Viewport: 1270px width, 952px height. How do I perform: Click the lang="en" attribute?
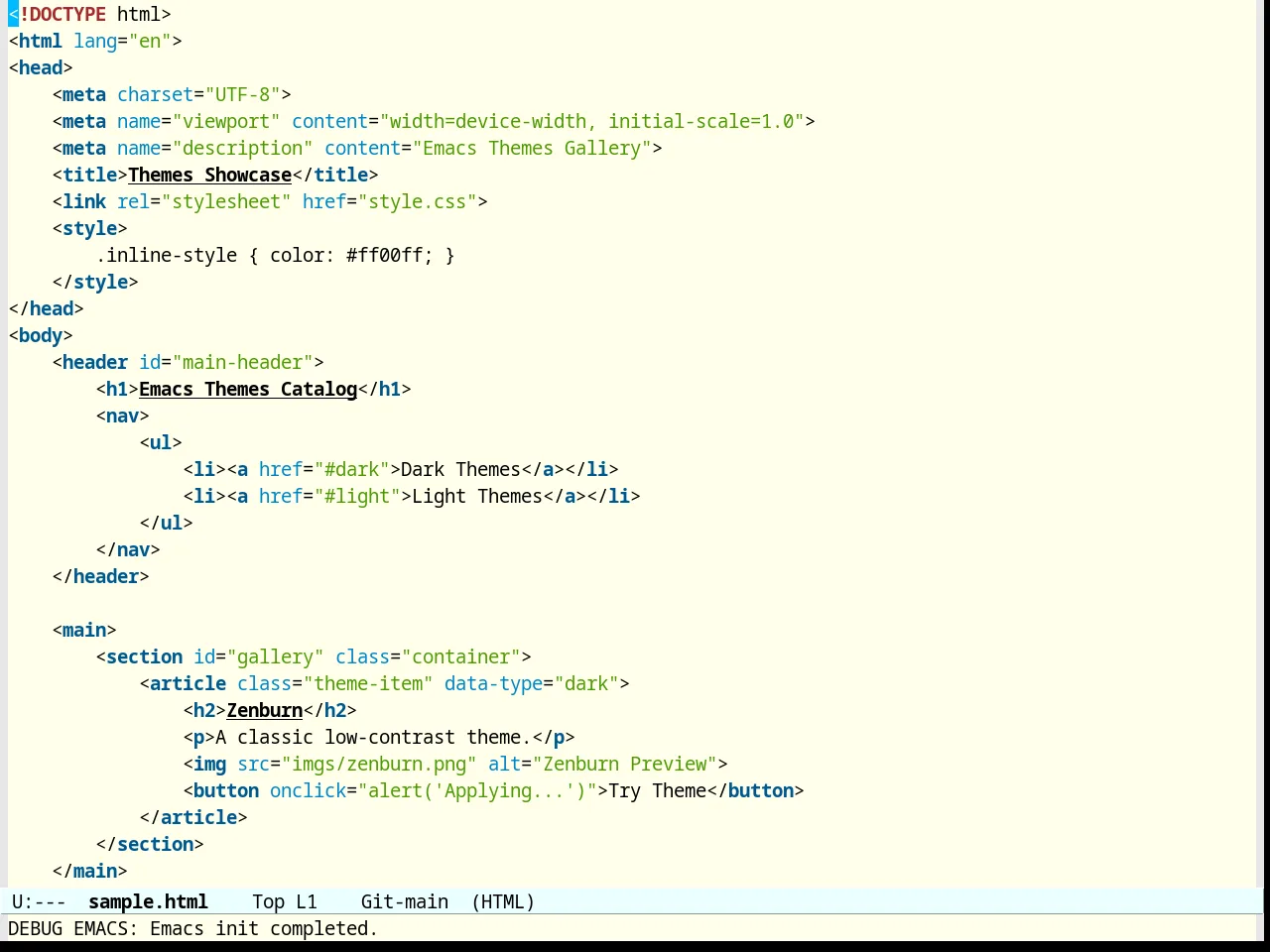[122, 41]
